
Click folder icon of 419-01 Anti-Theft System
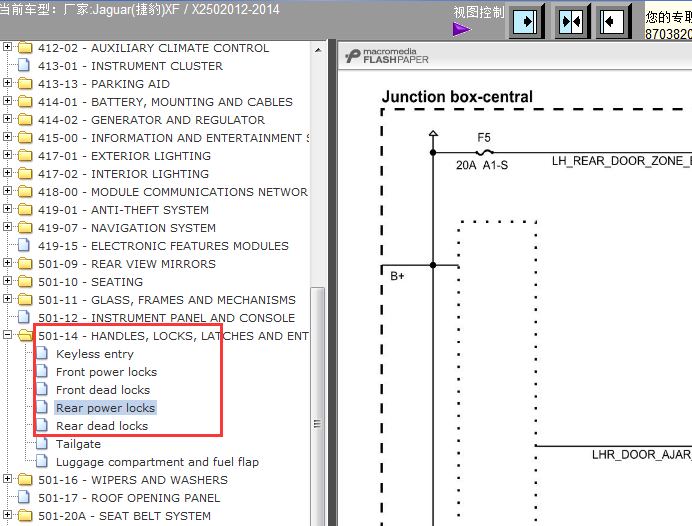coord(25,210)
